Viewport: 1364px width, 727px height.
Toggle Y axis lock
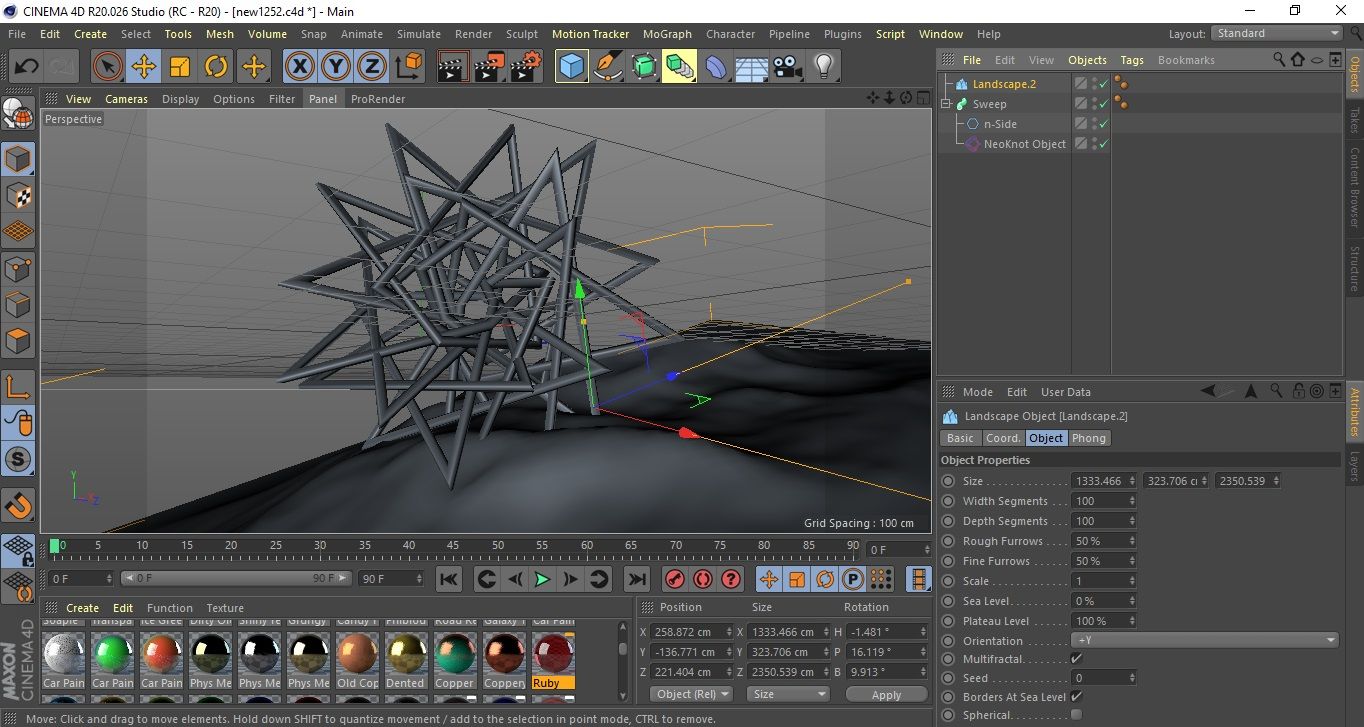coord(336,67)
